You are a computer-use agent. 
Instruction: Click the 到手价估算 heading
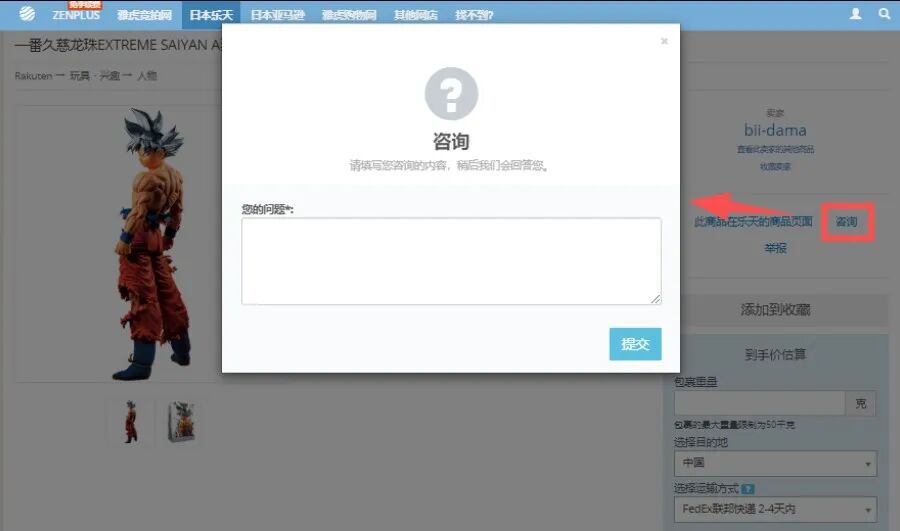tap(775, 354)
